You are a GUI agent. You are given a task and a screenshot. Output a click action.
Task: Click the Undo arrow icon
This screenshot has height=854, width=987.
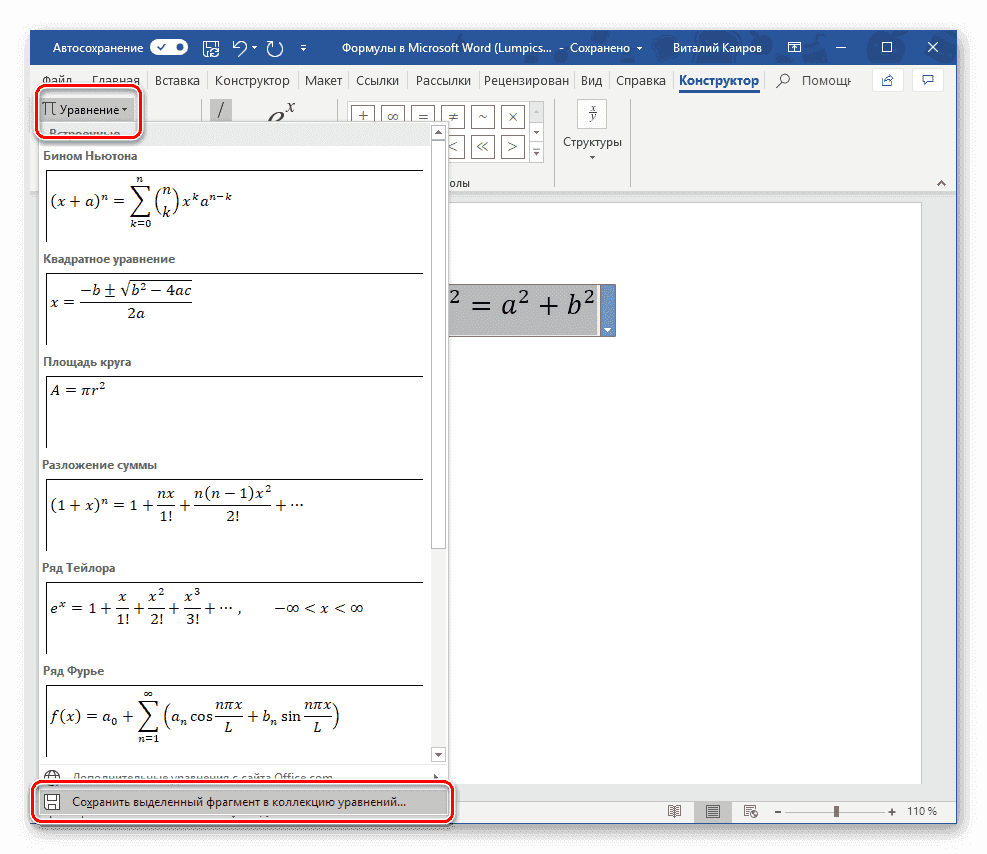[x=240, y=47]
